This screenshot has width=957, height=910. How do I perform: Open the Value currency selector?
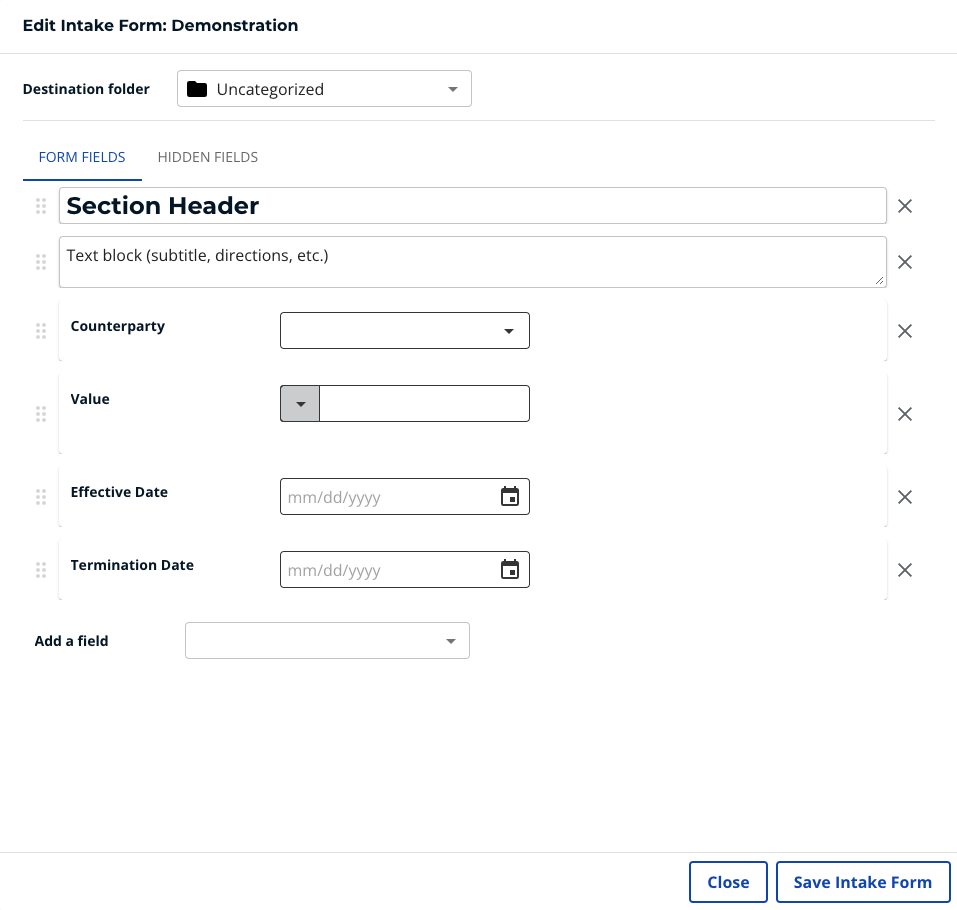tap(299, 403)
